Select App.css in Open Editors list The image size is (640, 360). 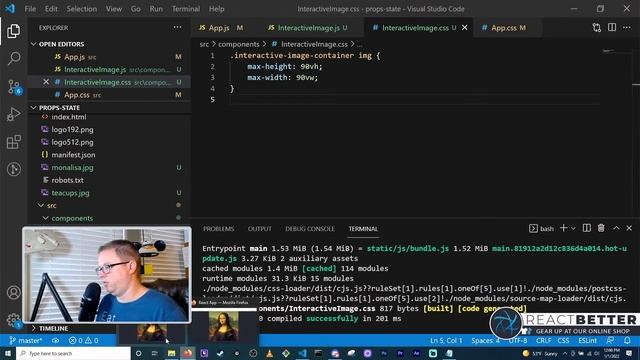77,95
